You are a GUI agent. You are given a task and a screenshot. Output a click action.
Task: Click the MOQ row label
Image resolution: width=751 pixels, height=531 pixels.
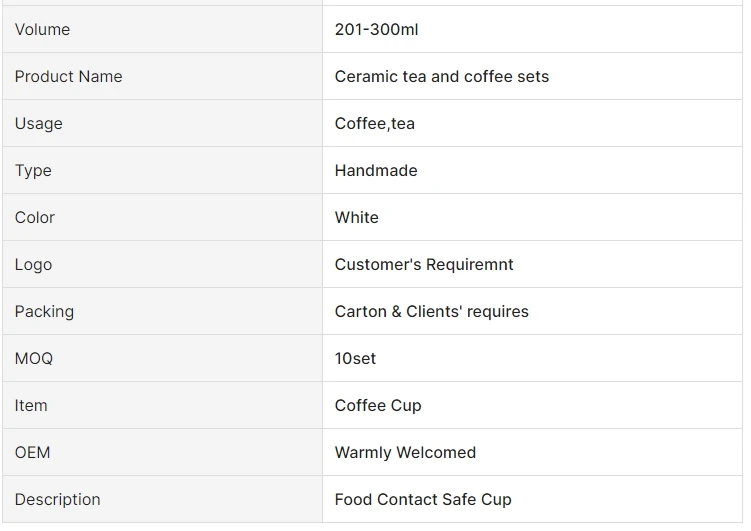pyautogui.click(x=33, y=359)
